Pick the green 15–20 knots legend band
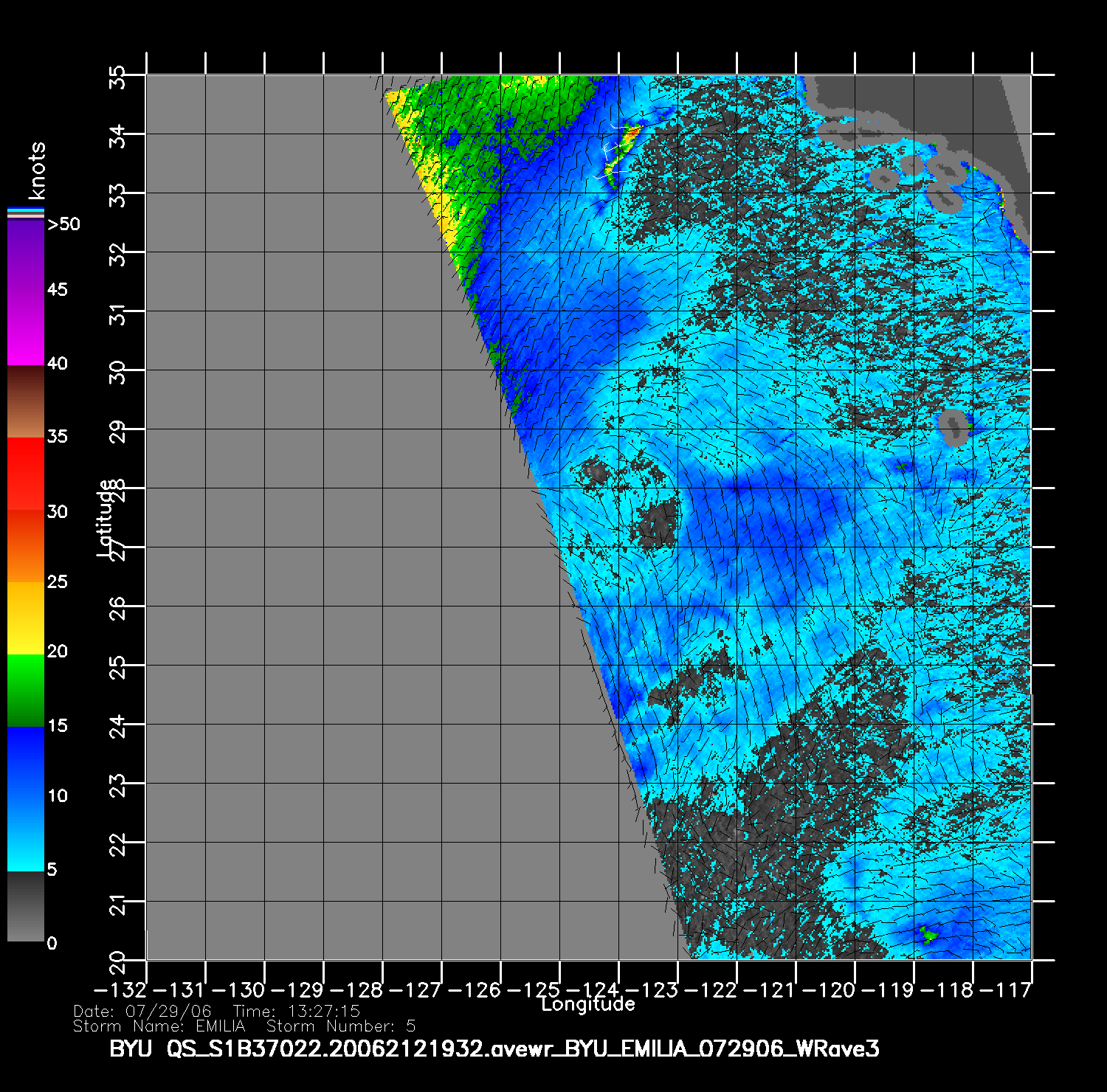The image size is (1107, 1092). (x=26, y=691)
